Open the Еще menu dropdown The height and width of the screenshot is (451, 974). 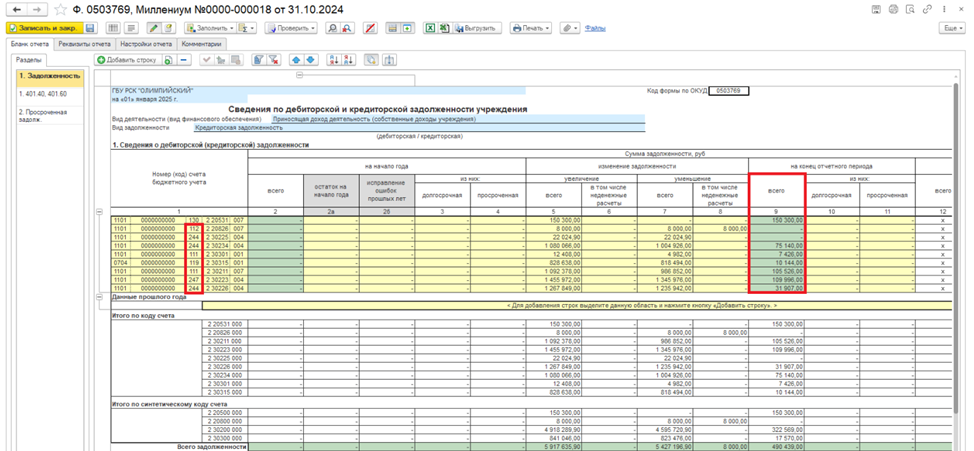953,29
